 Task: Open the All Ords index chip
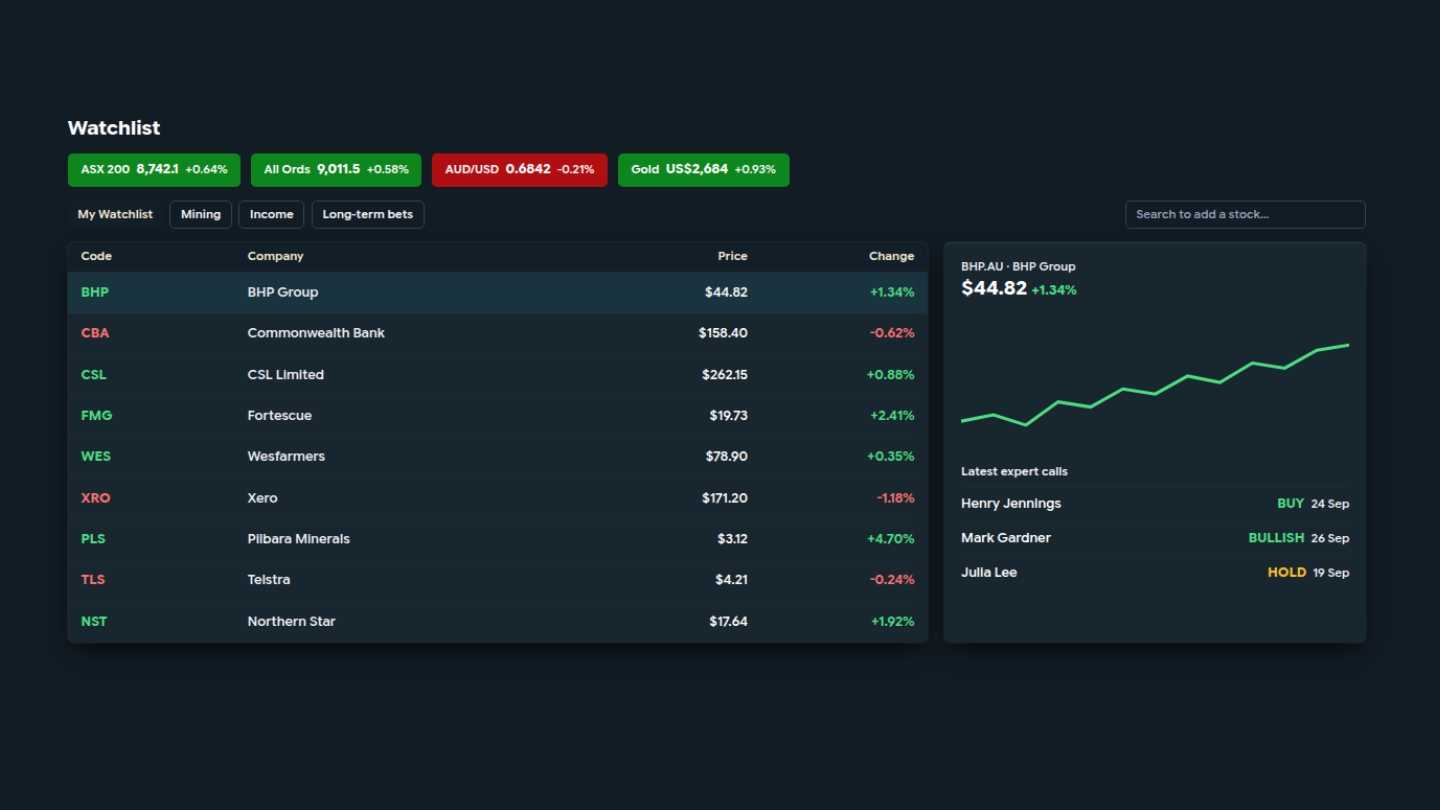pyautogui.click(x=336, y=170)
